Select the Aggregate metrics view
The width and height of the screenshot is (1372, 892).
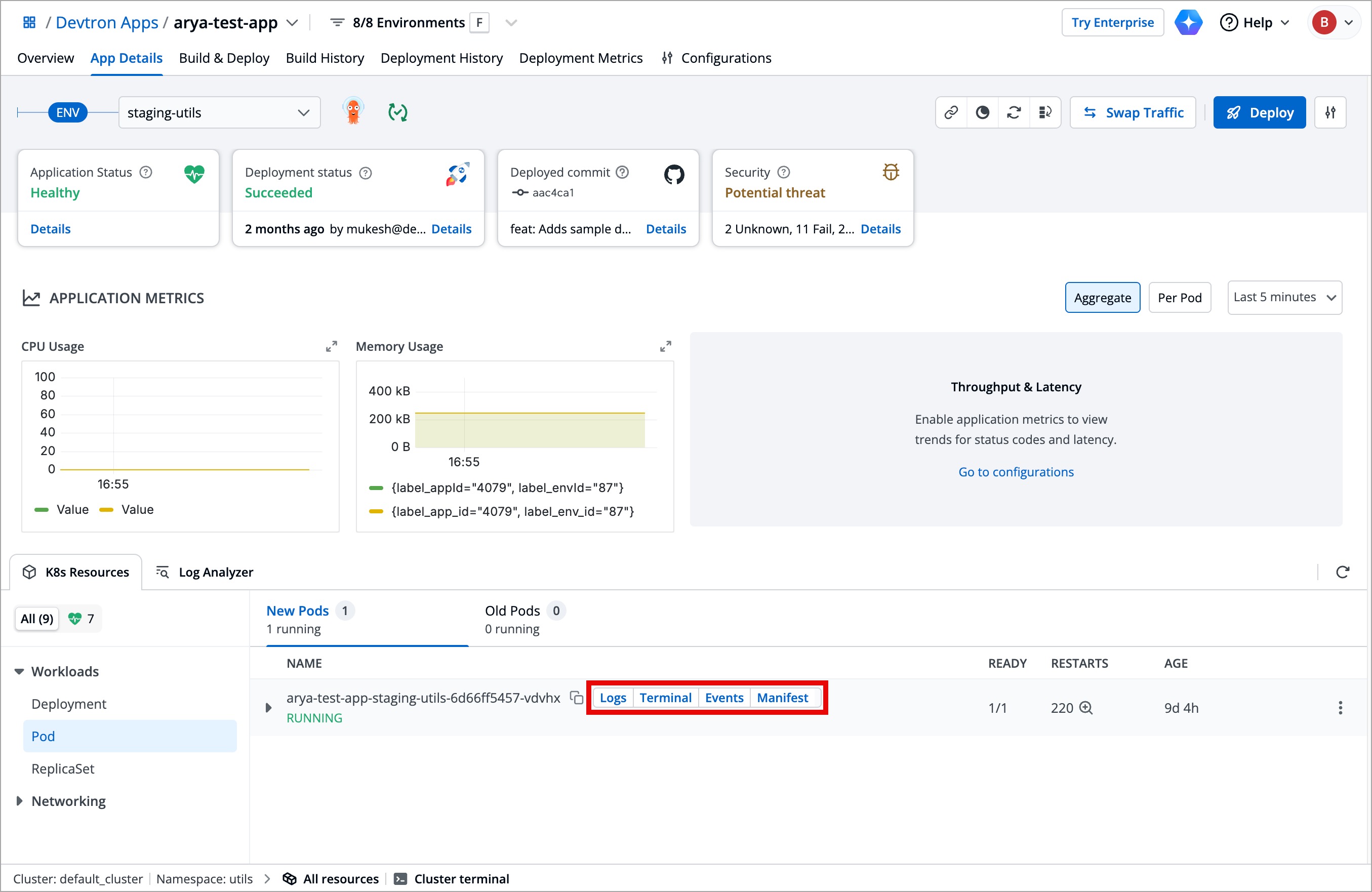click(x=1102, y=298)
